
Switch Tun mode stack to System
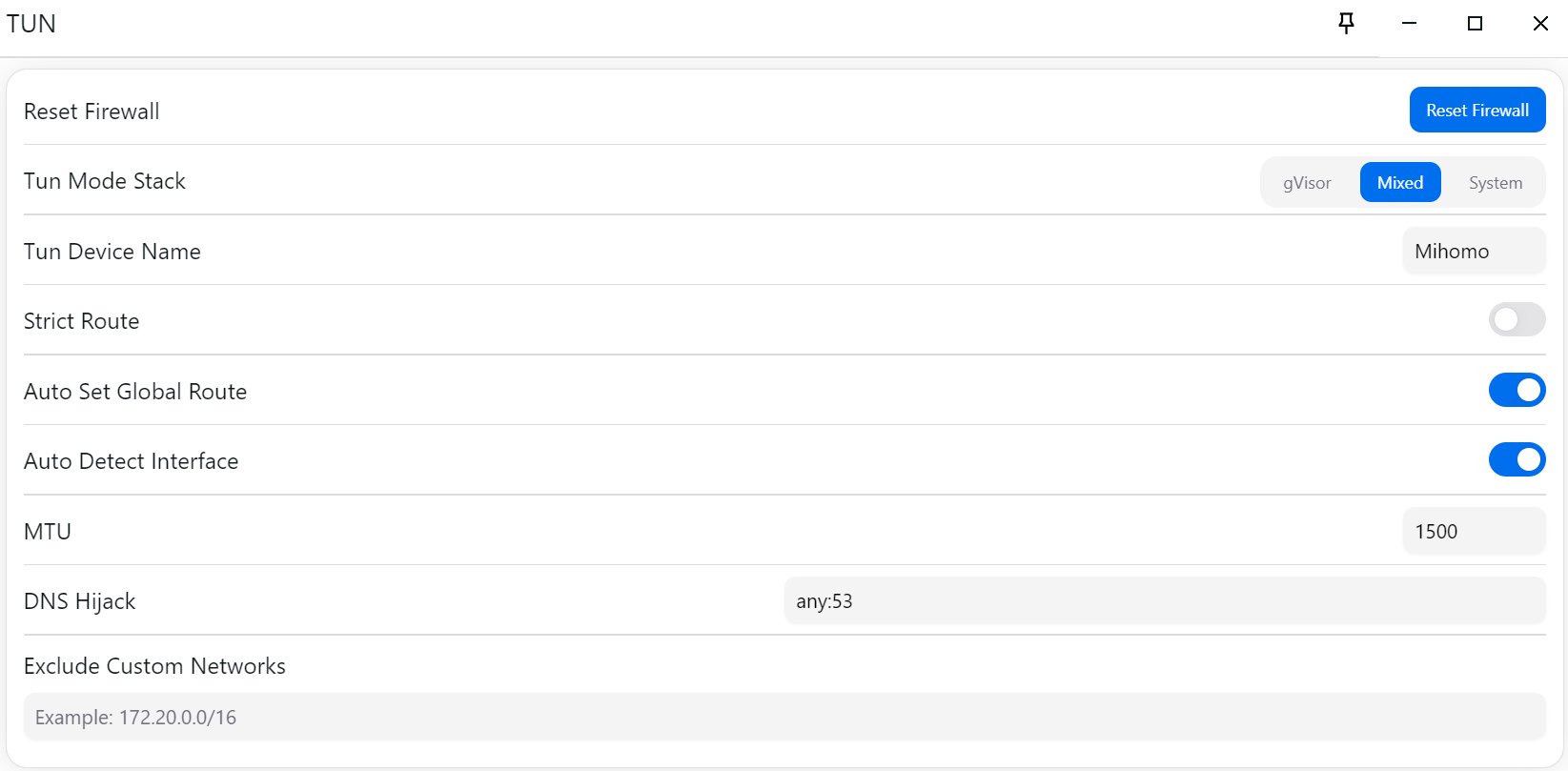point(1496,183)
